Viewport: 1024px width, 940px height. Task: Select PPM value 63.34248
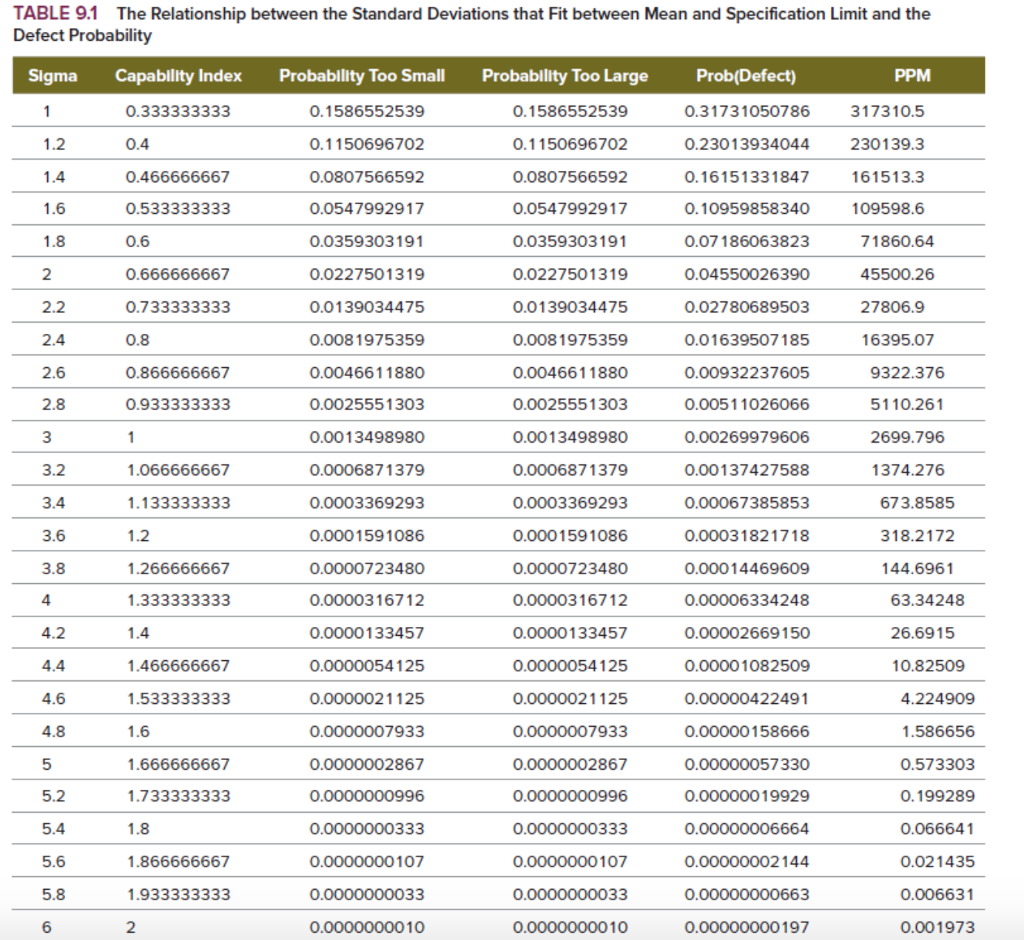pyautogui.click(x=927, y=600)
